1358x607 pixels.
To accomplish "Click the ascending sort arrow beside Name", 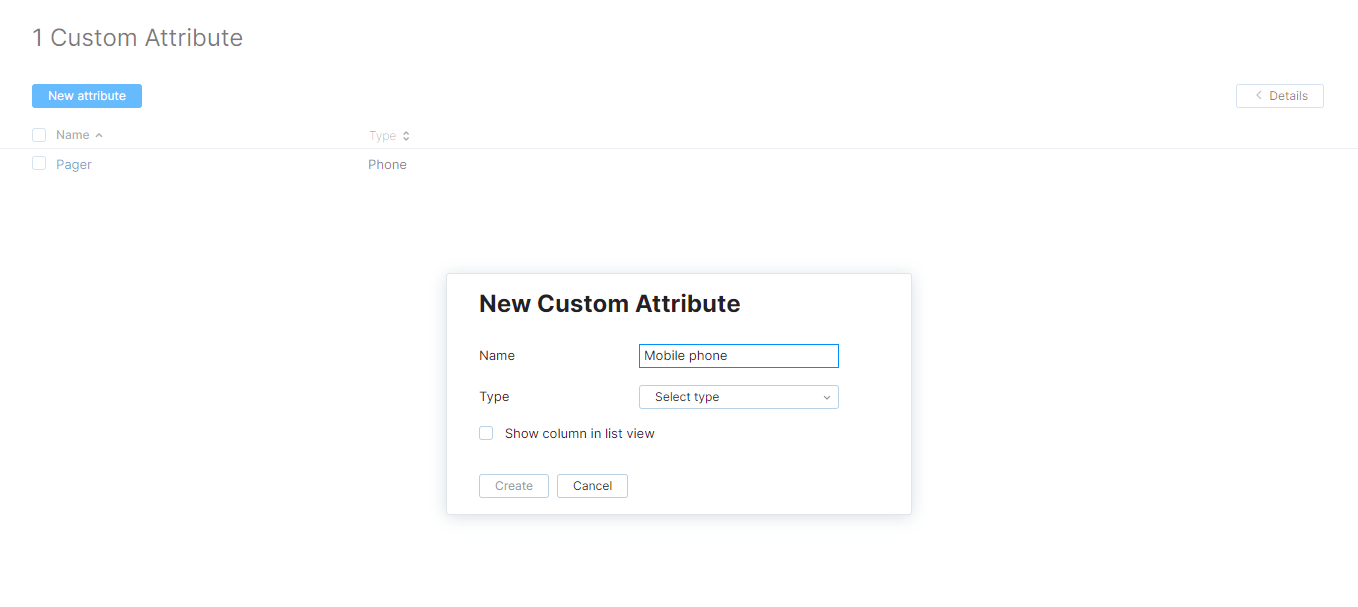I will tap(98, 134).
